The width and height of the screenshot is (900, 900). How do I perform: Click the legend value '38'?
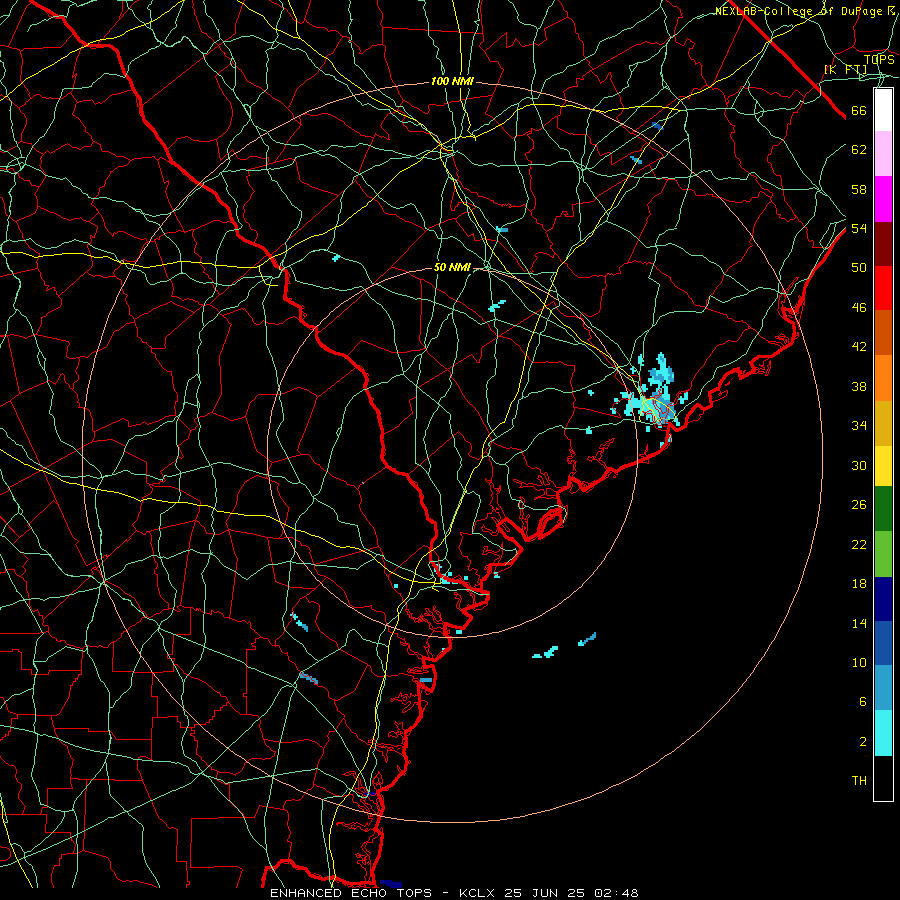pos(859,386)
